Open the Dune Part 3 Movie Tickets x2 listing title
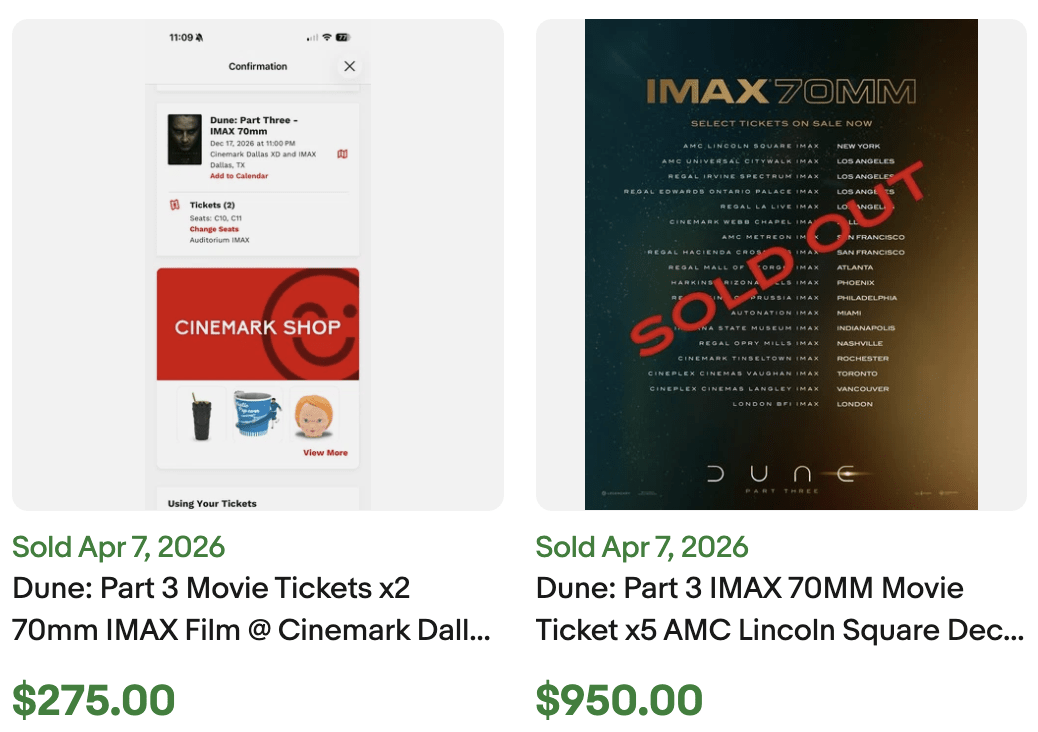Image resolution: width=1038 pixels, height=732 pixels. pyautogui.click(x=251, y=609)
